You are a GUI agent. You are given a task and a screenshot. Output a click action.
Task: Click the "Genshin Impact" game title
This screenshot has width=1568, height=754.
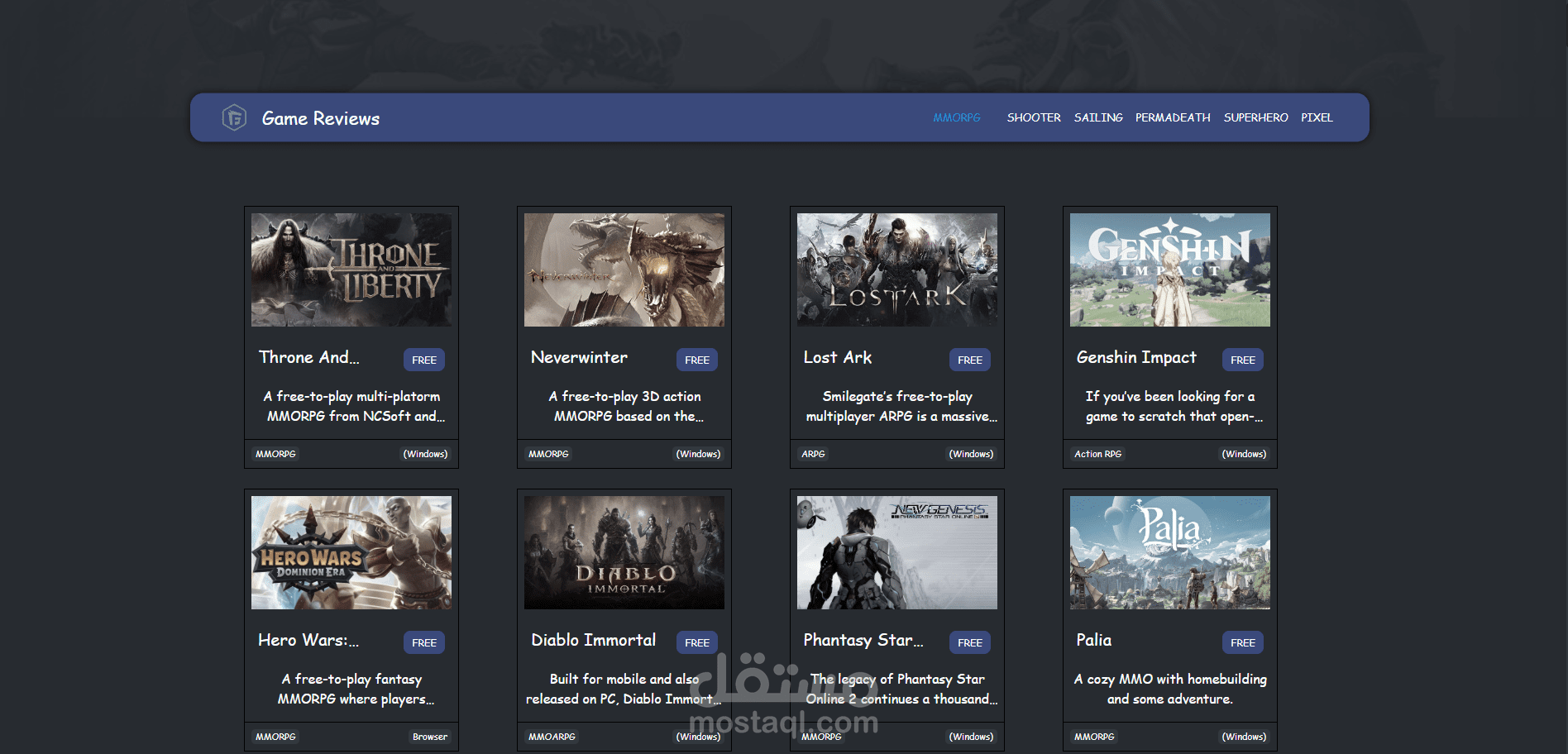[x=1136, y=357]
